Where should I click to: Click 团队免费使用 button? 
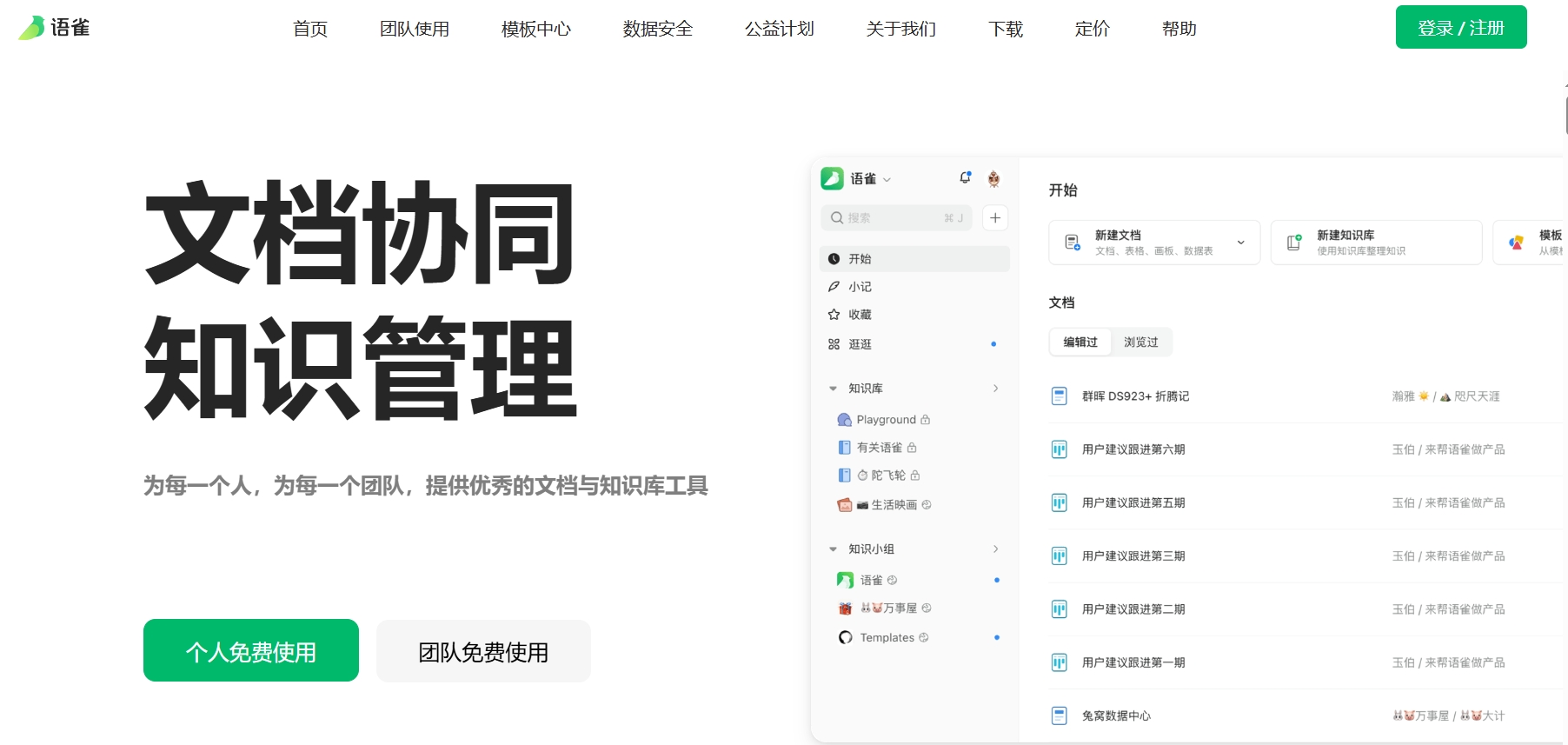click(x=483, y=651)
